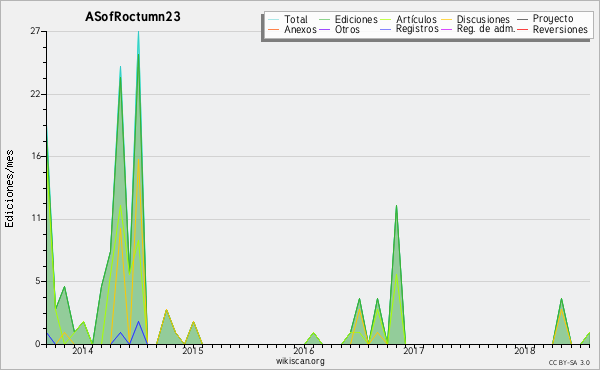Click the blue Registros color line in legend
600x370 pixels.
tap(386, 29)
